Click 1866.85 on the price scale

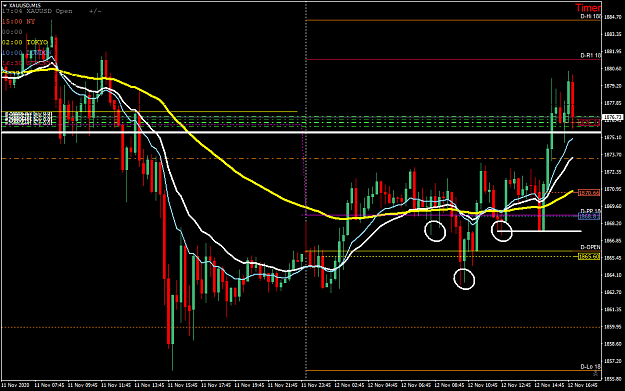(613, 241)
